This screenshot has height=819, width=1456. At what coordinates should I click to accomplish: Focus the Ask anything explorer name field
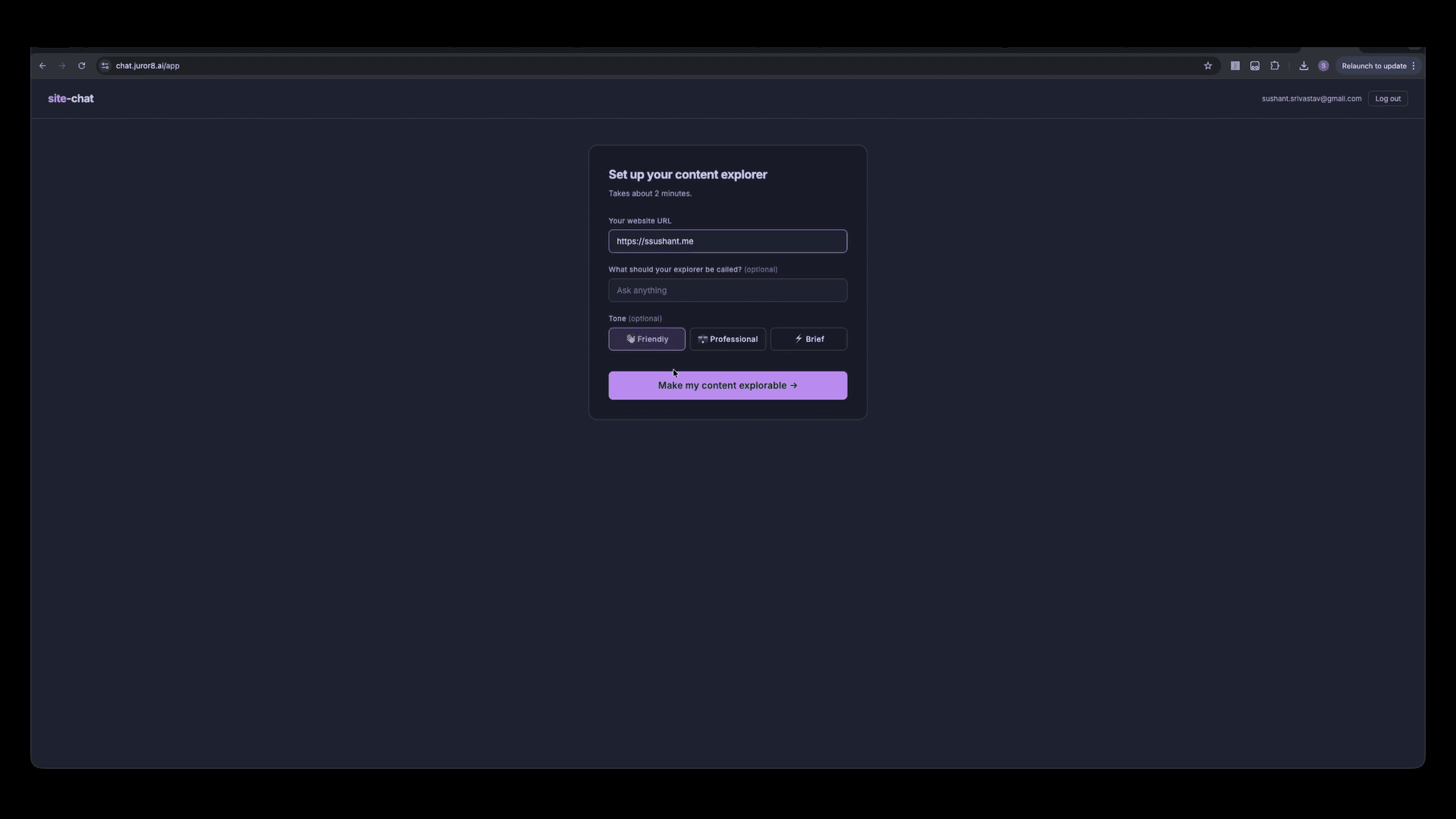click(727, 290)
